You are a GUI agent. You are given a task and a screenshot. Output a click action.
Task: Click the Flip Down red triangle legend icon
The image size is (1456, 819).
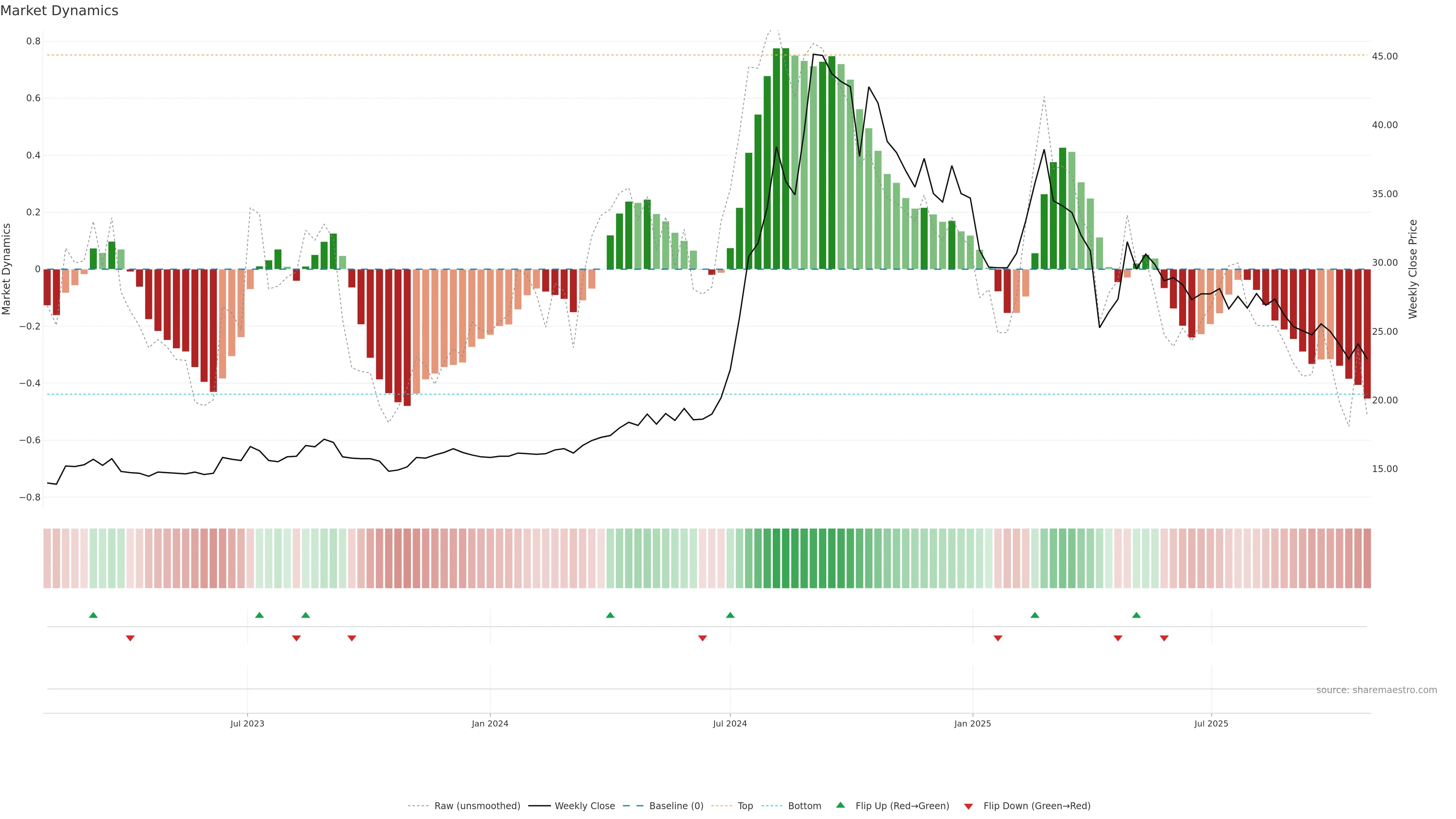click(968, 806)
